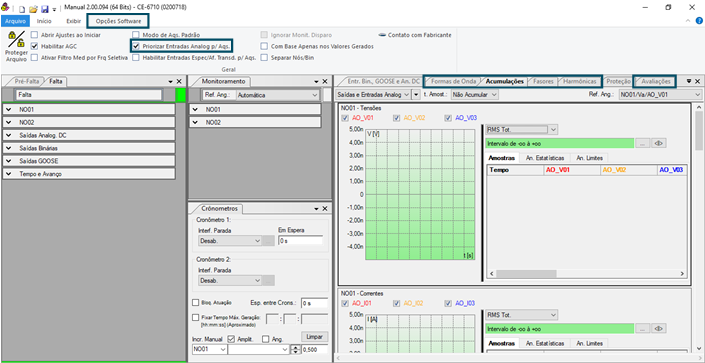This screenshot has height=363, width=705.
Task: Expand the Saídas Binárias section
Action: point(89,148)
